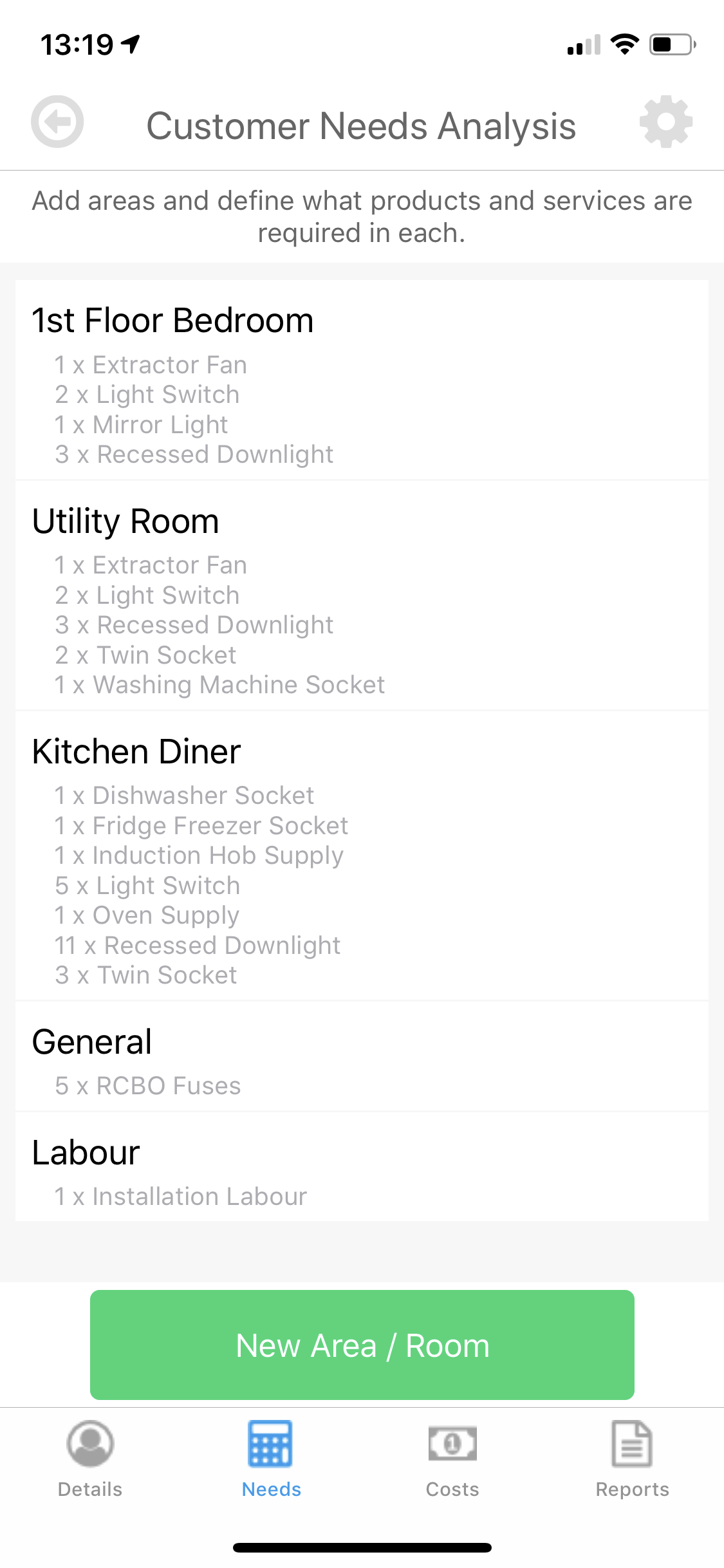This screenshot has height=1568, width=724.
Task: Tap the Wi-Fi status icon
Action: (x=624, y=44)
